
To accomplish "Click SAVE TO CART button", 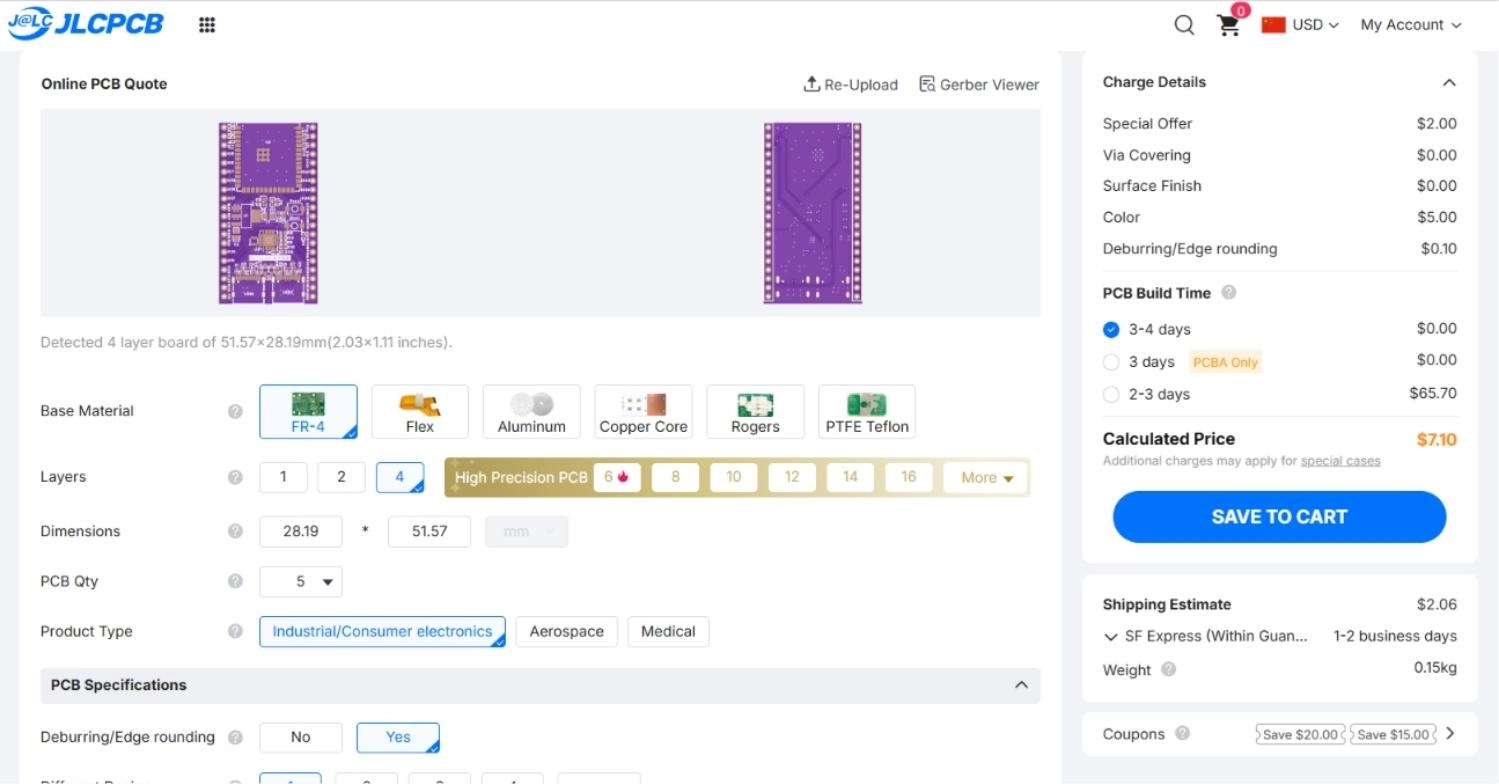I will [1279, 517].
